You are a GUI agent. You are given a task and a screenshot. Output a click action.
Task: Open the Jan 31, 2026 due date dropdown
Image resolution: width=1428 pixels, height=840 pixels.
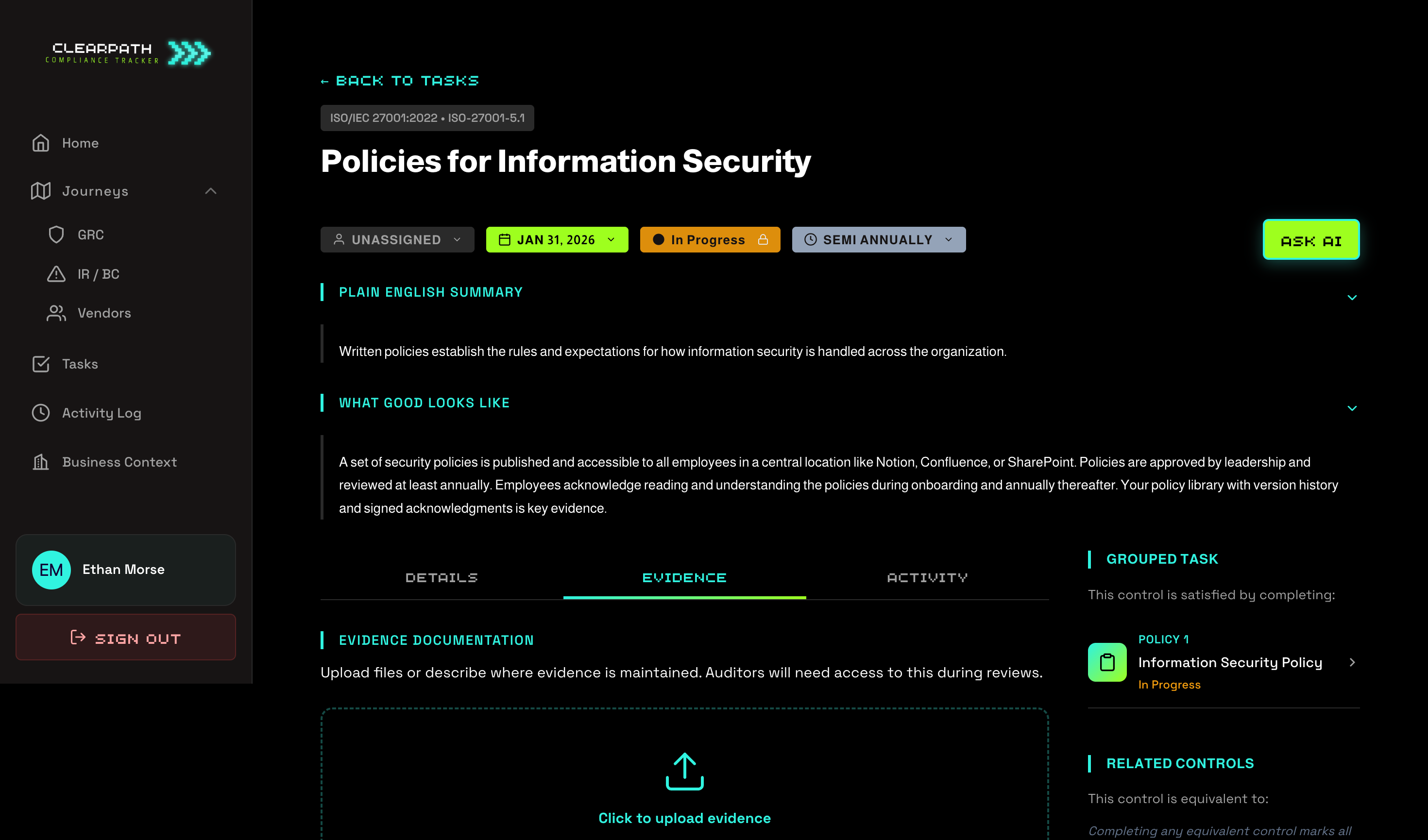tap(557, 239)
